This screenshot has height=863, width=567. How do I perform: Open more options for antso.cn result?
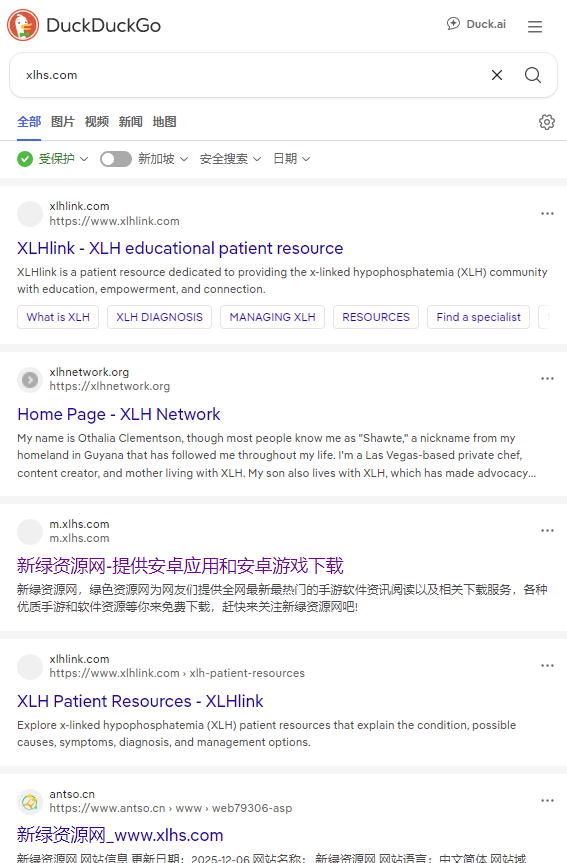[x=547, y=800]
